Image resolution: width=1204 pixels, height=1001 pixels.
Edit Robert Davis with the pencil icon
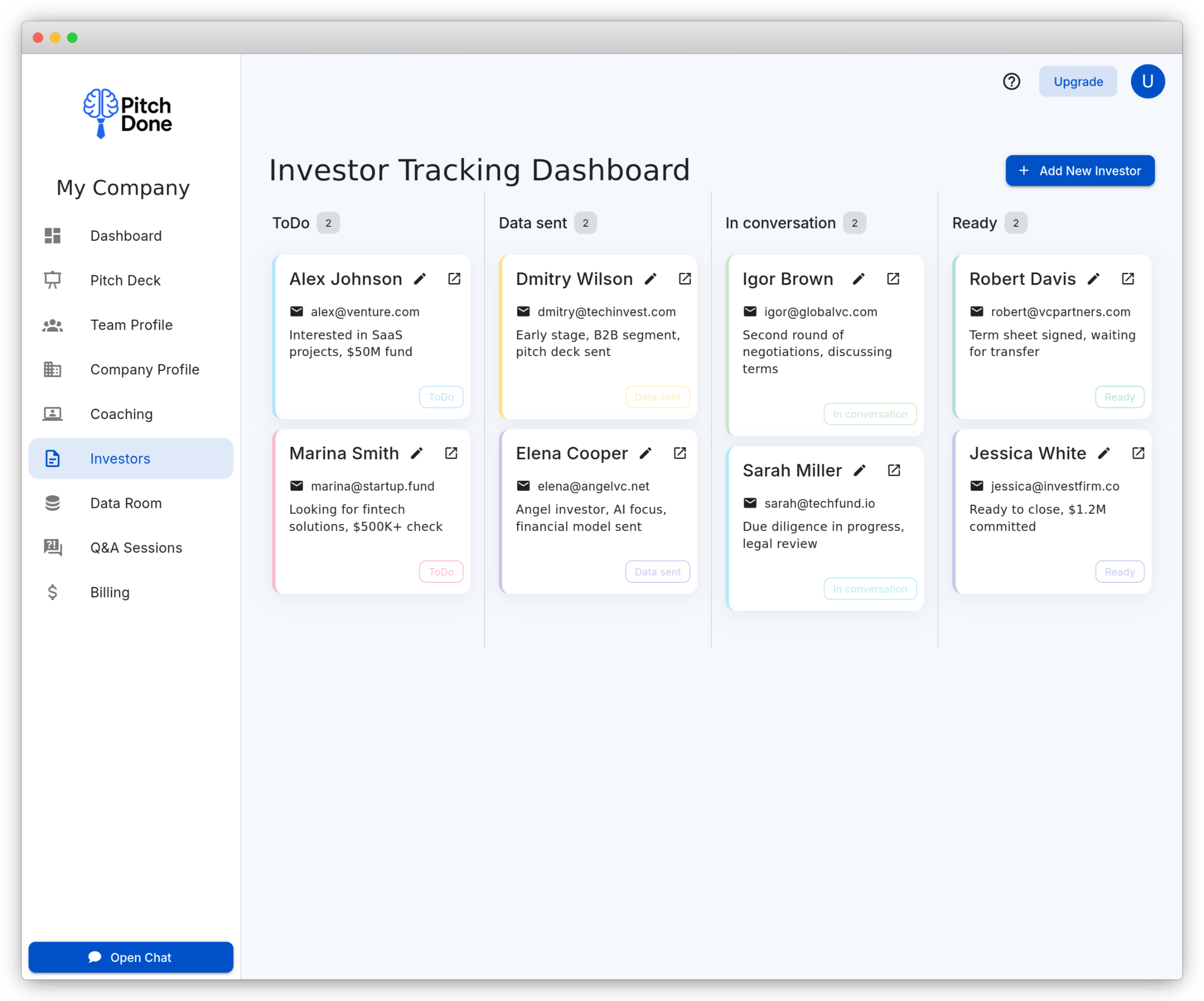(1093, 279)
